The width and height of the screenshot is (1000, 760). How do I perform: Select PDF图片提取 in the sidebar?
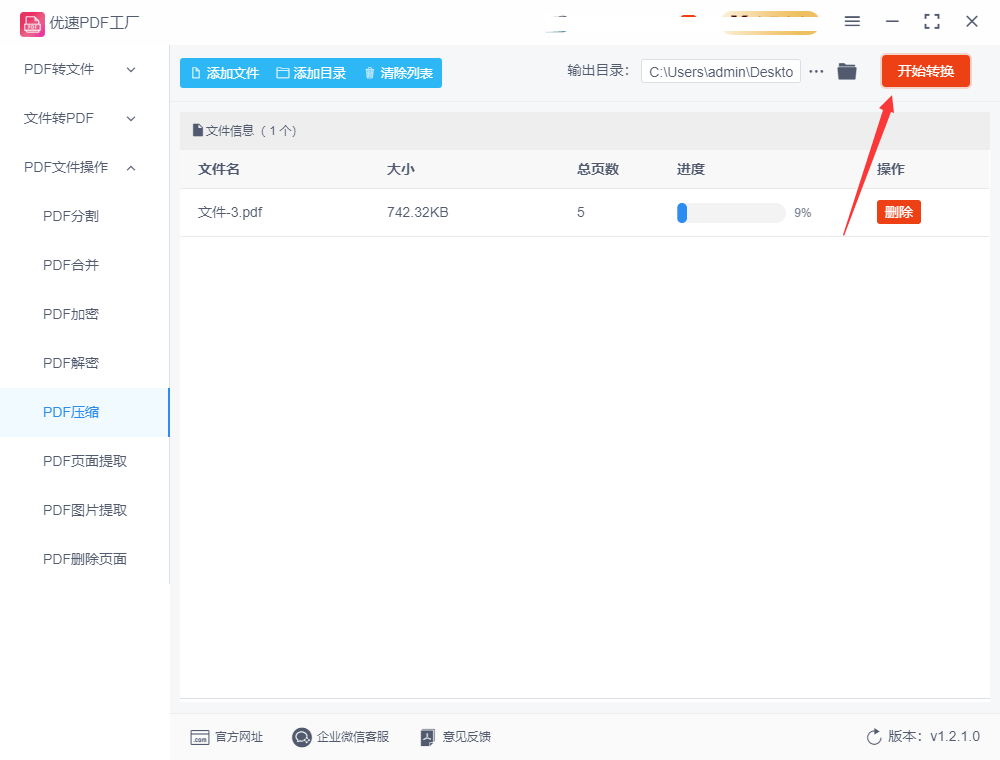(84, 510)
